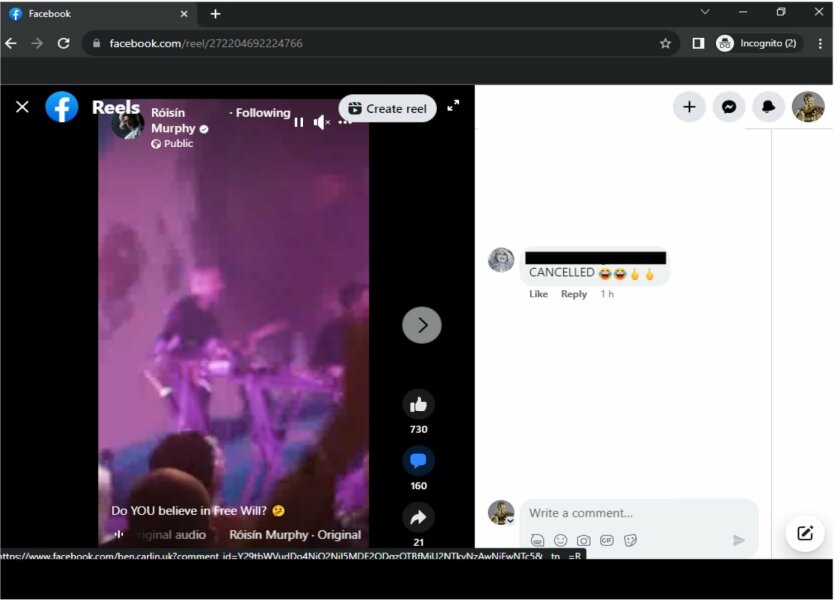Insert an emoji in the comment
835x600 pixels.
[560, 541]
